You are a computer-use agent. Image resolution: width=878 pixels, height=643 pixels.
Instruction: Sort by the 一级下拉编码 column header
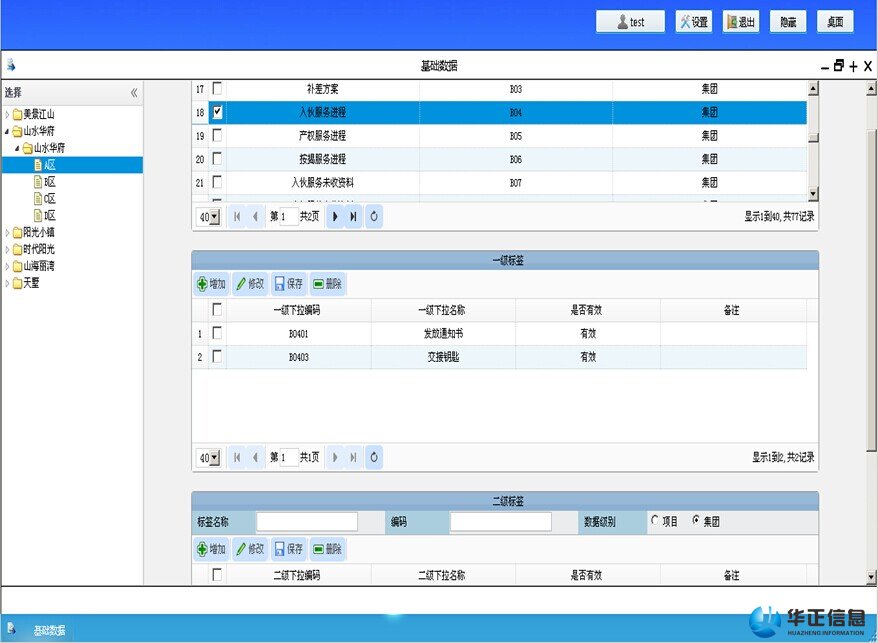298,310
